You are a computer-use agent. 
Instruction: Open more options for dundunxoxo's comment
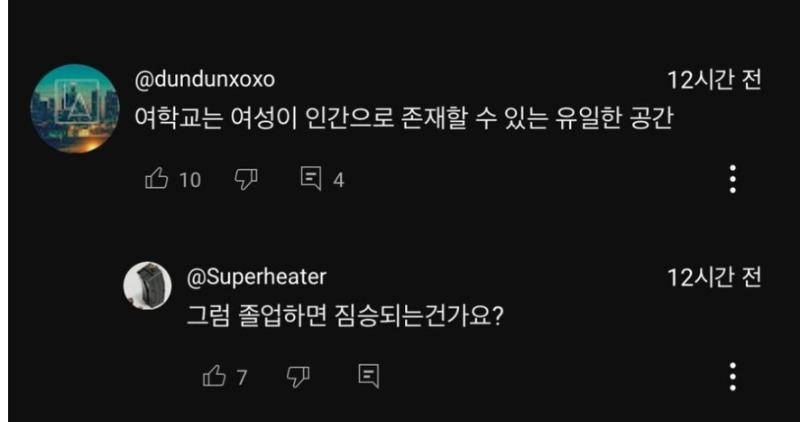click(733, 180)
